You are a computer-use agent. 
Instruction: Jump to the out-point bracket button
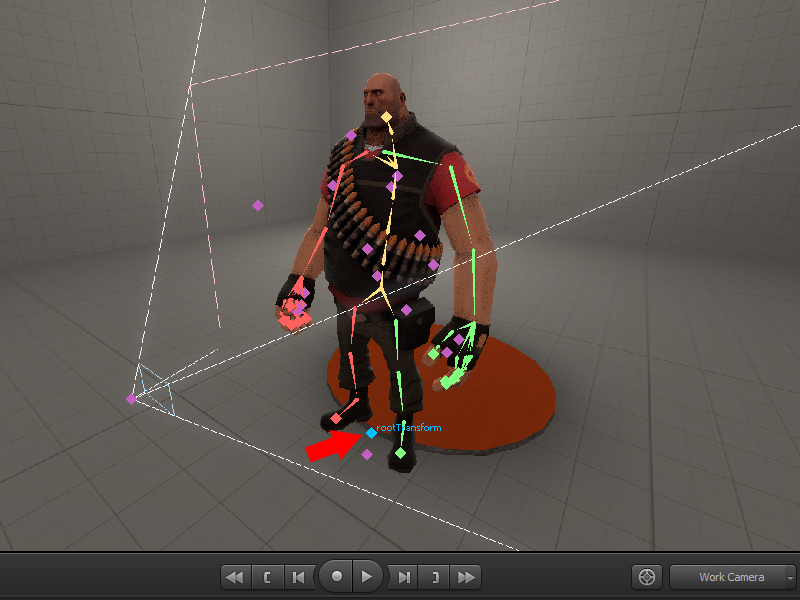point(435,577)
